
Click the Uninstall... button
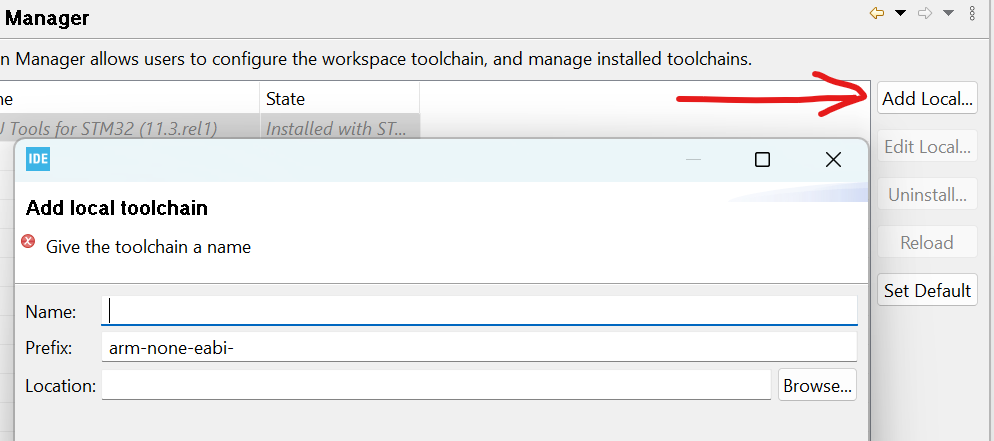[x=927, y=195]
